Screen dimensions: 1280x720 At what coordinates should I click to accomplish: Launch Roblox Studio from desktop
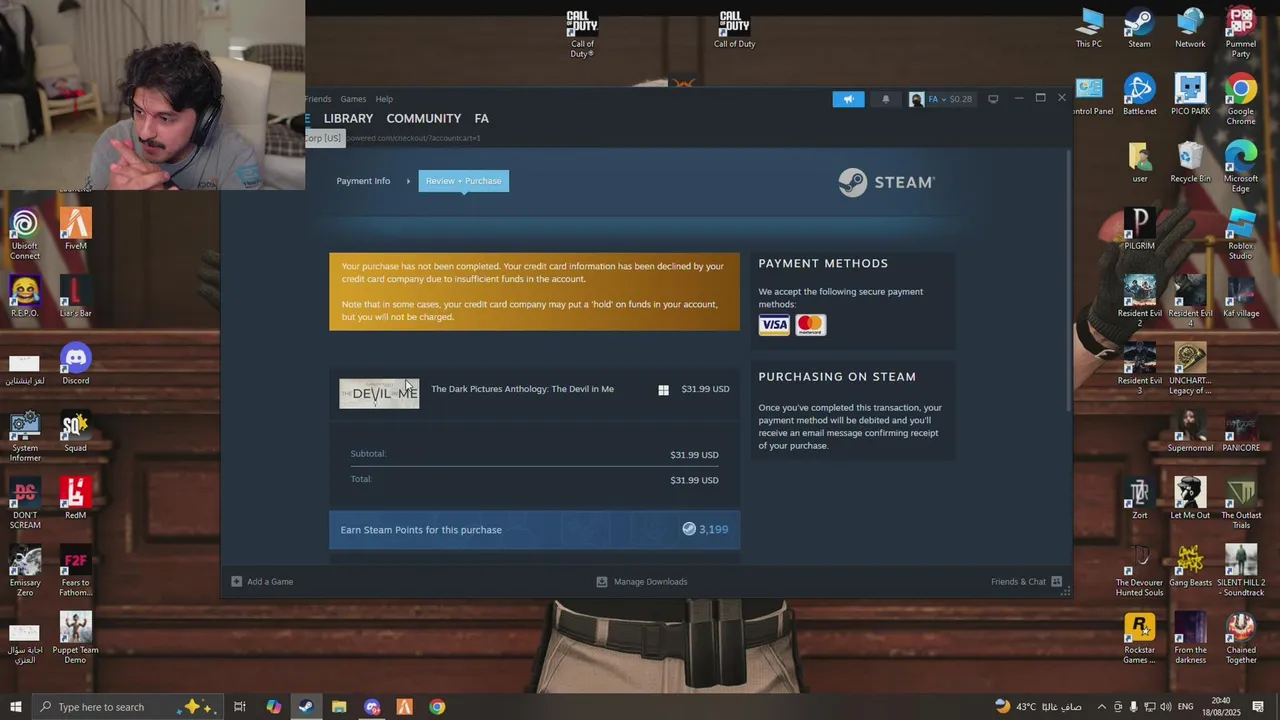click(x=1241, y=235)
